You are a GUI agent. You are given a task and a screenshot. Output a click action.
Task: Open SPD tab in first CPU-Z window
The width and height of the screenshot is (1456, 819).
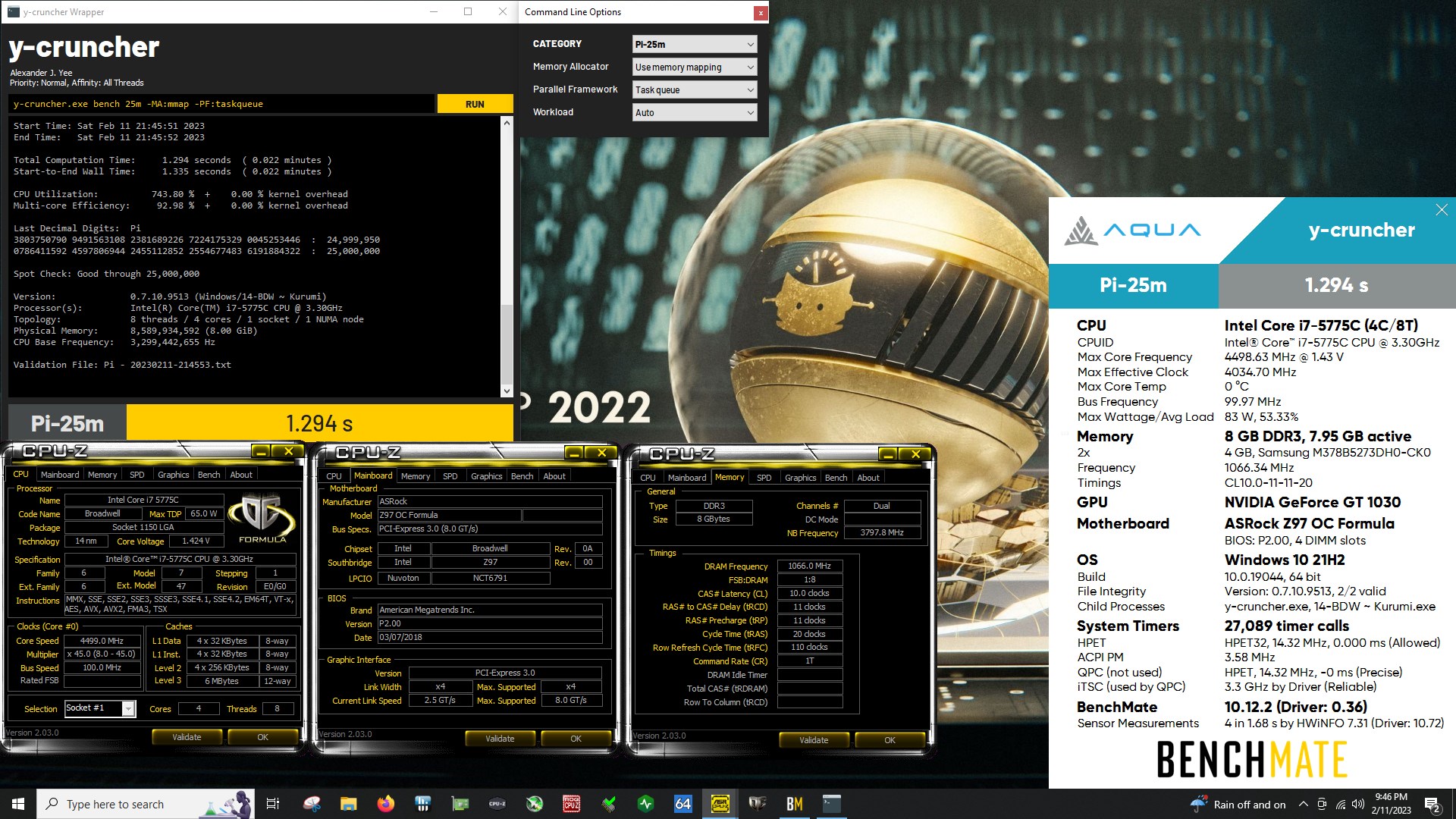point(137,475)
